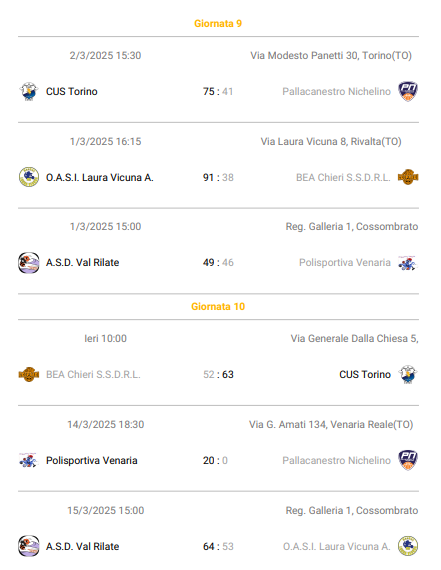Open team page for A.S.D. Val Rilate, Giornata 10

83,546
